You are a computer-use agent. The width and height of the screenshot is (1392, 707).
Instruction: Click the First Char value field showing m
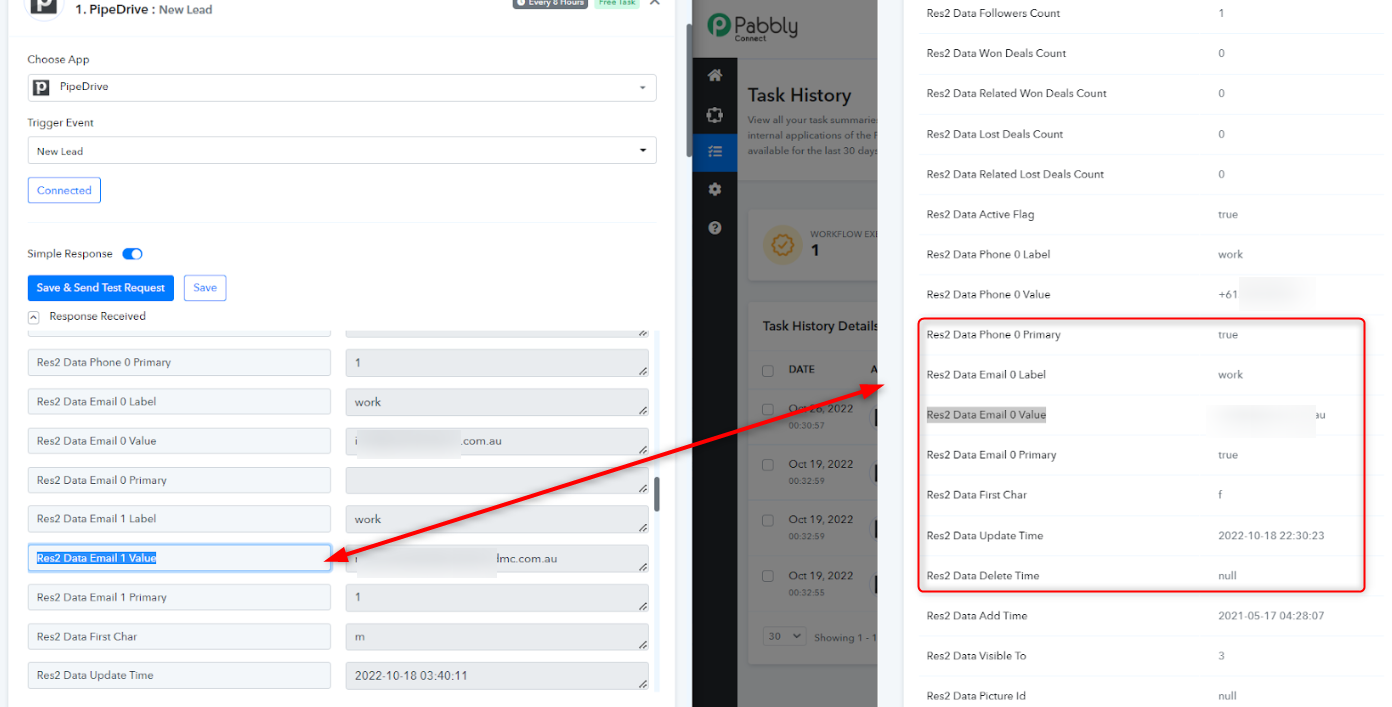click(497, 637)
